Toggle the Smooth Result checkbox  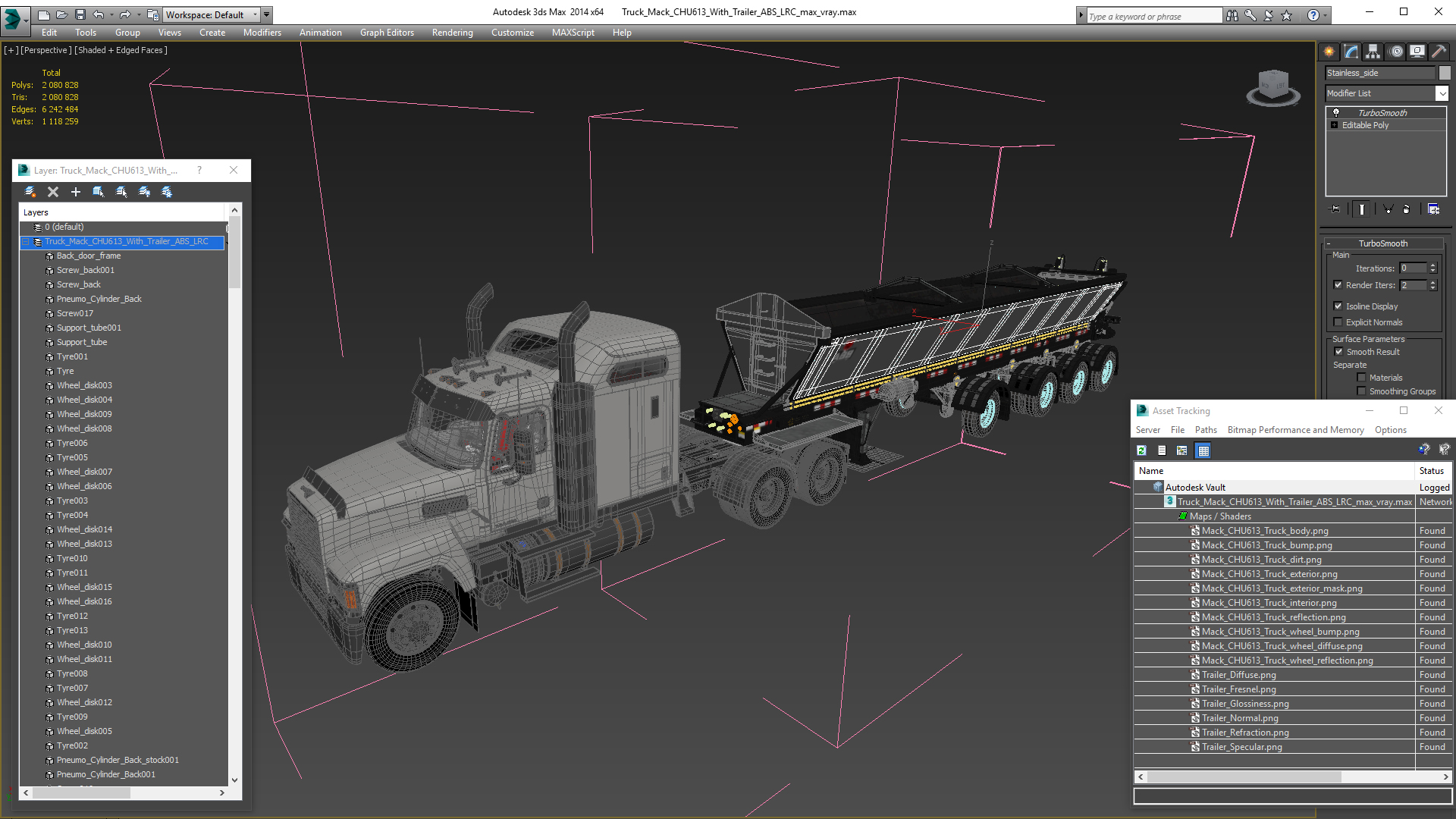pos(1338,352)
